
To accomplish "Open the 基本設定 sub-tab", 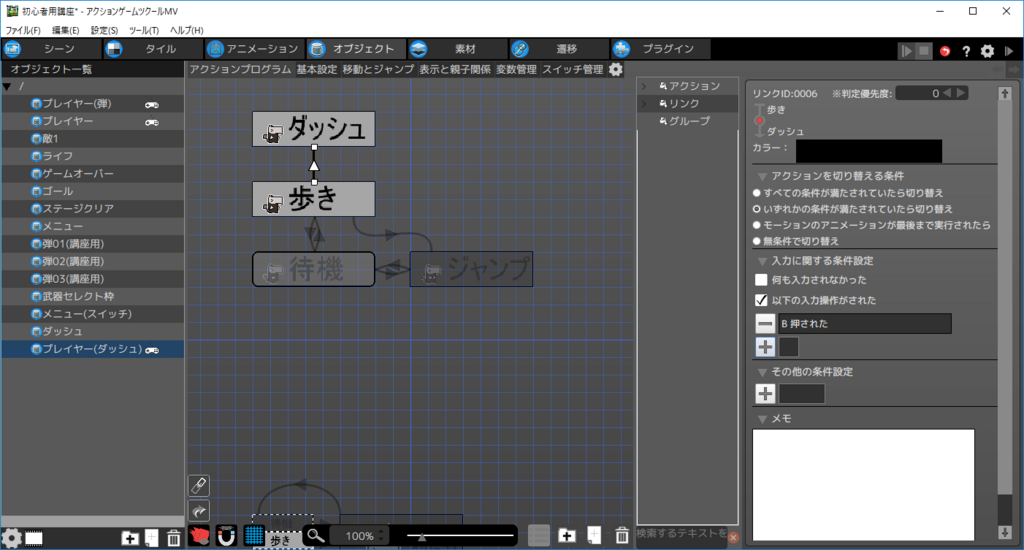I will (x=317, y=69).
